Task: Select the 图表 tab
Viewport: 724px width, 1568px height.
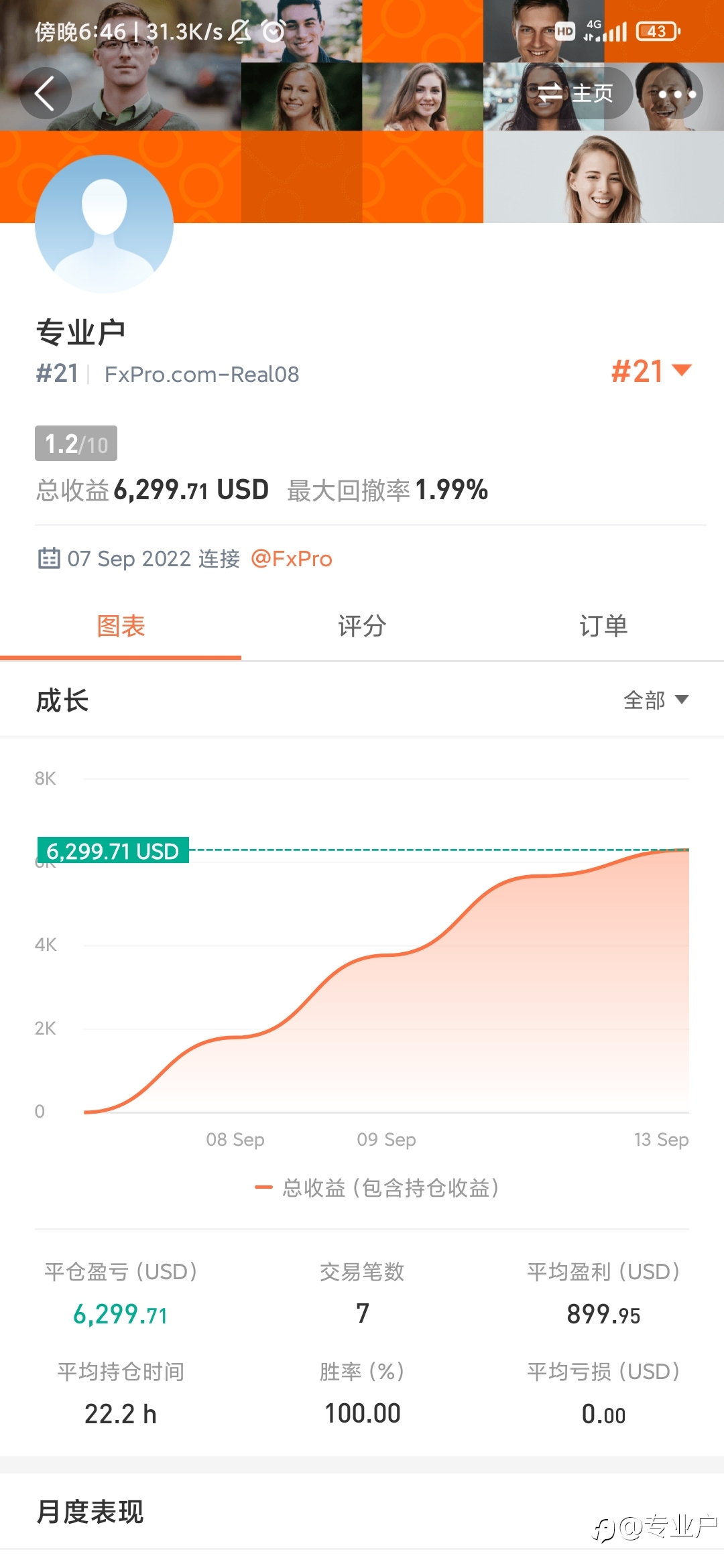Action: [x=121, y=626]
